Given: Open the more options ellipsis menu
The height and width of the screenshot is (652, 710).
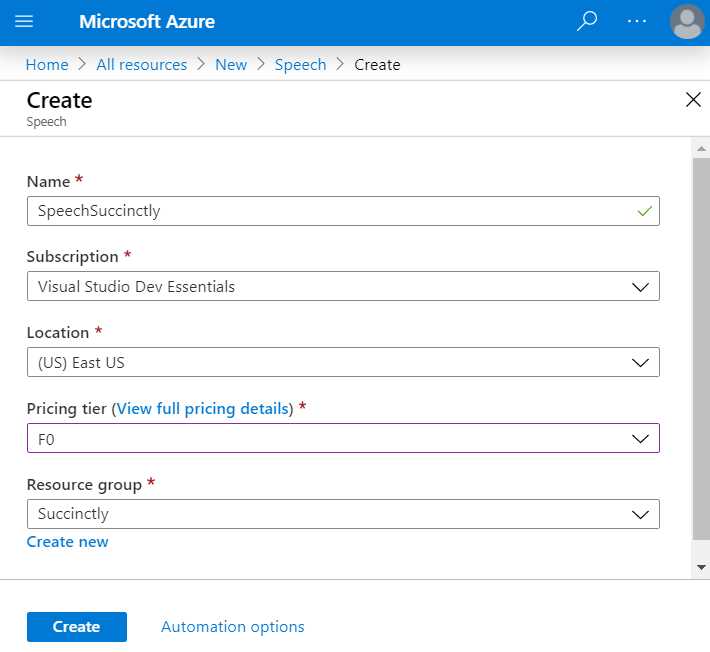Looking at the screenshot, I should click(x=637, y=21).
